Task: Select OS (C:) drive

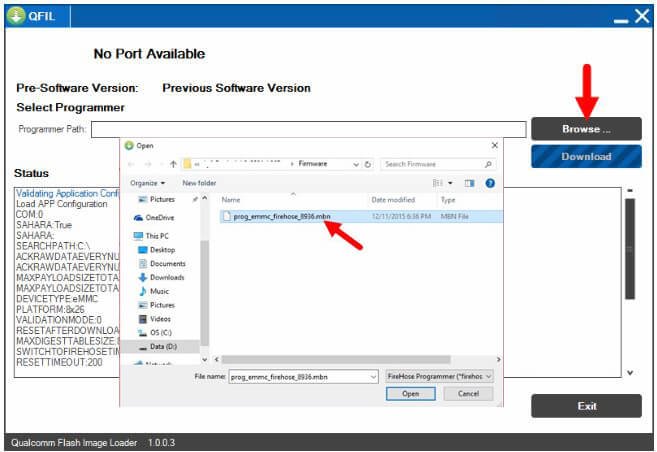Action: coord(155,333)
